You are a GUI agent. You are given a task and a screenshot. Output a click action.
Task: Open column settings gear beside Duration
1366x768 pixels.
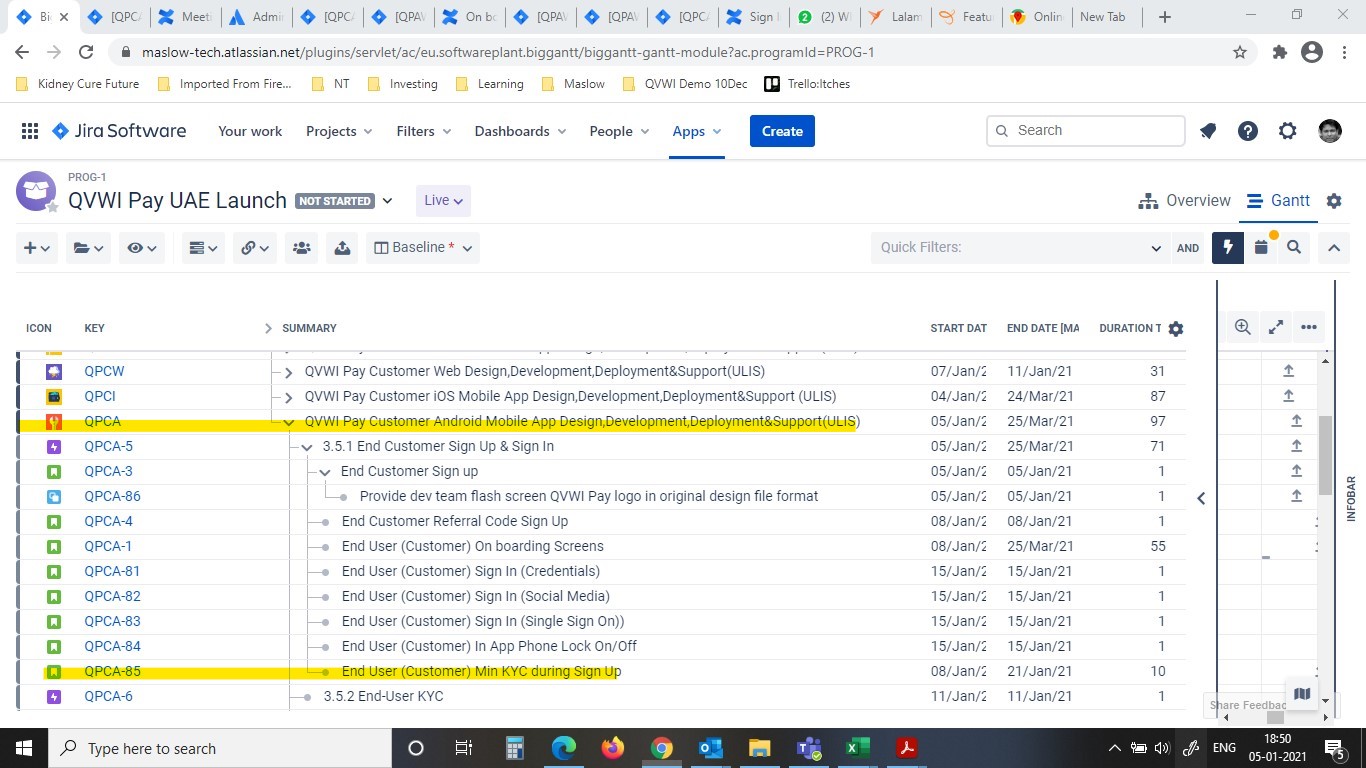click(1176, 329)
